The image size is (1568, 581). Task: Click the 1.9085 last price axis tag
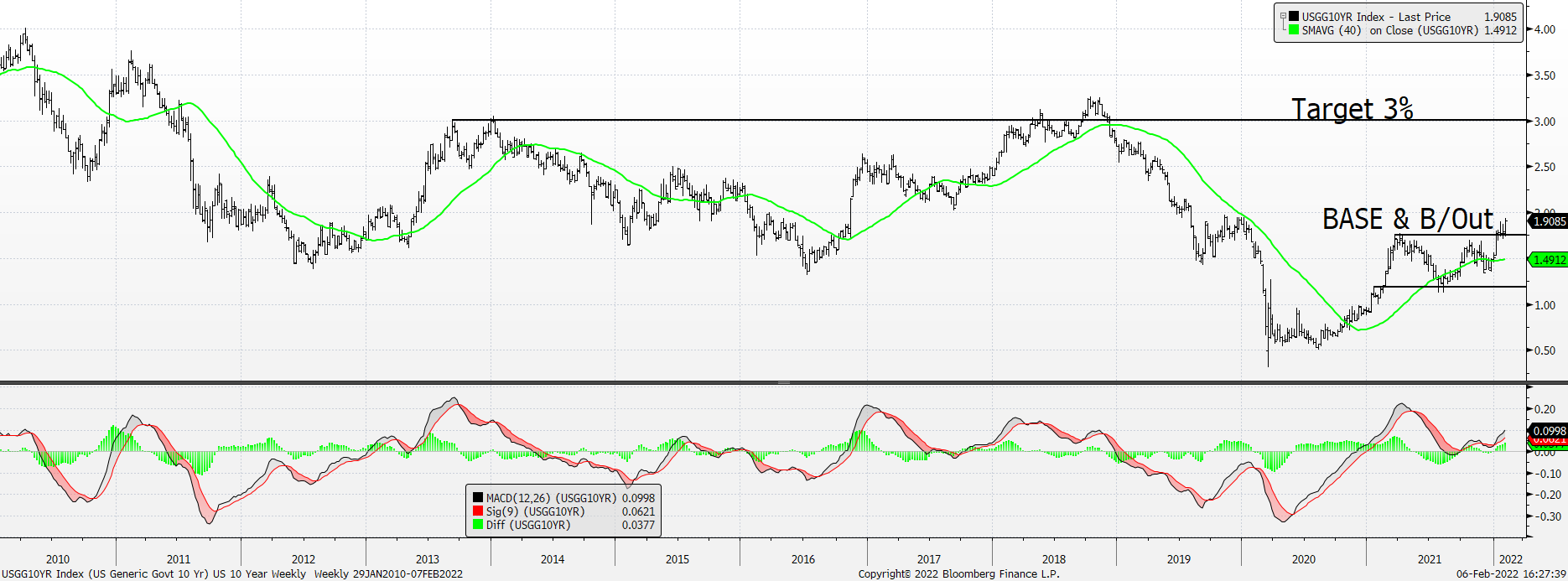coord(1548,221)
